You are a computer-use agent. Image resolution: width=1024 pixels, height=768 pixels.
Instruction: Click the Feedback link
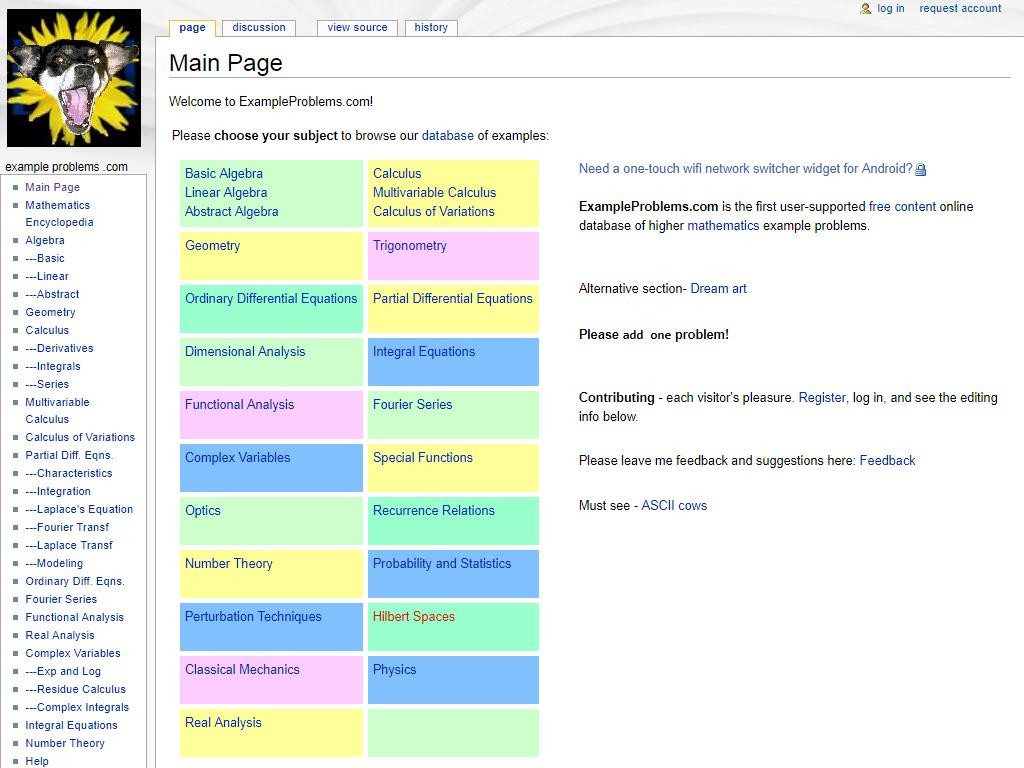coord(887,461)
